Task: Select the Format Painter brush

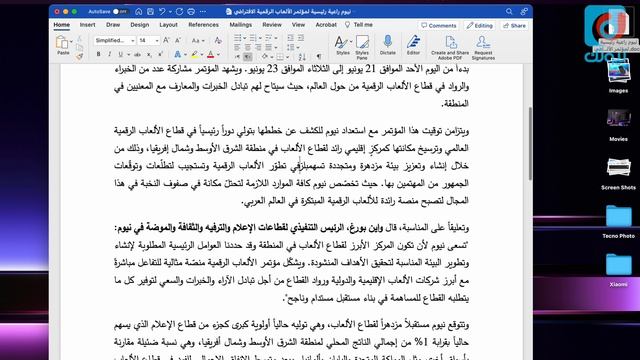Action: 79,57
